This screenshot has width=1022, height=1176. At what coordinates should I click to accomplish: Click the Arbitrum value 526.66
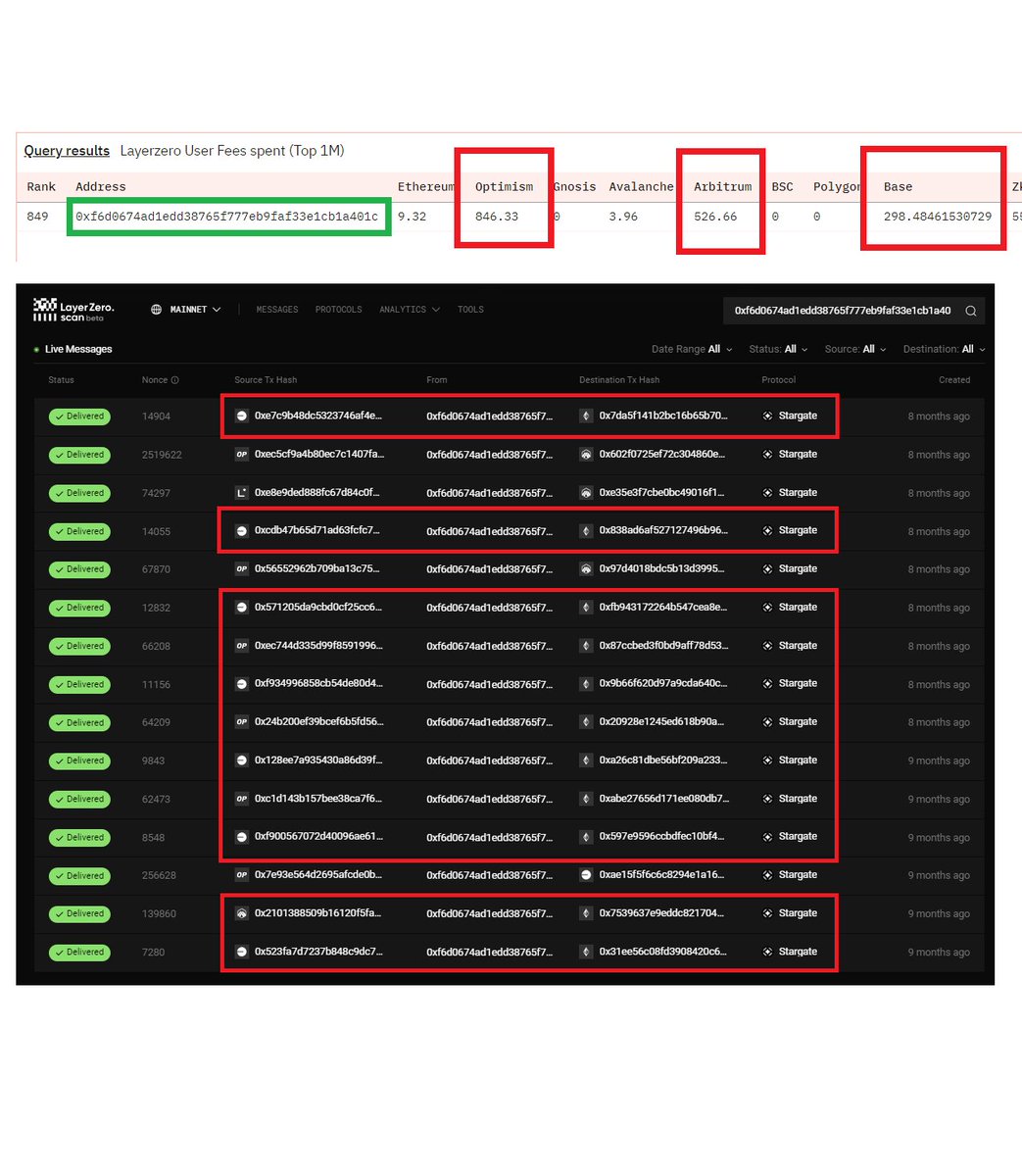[715, 217]
